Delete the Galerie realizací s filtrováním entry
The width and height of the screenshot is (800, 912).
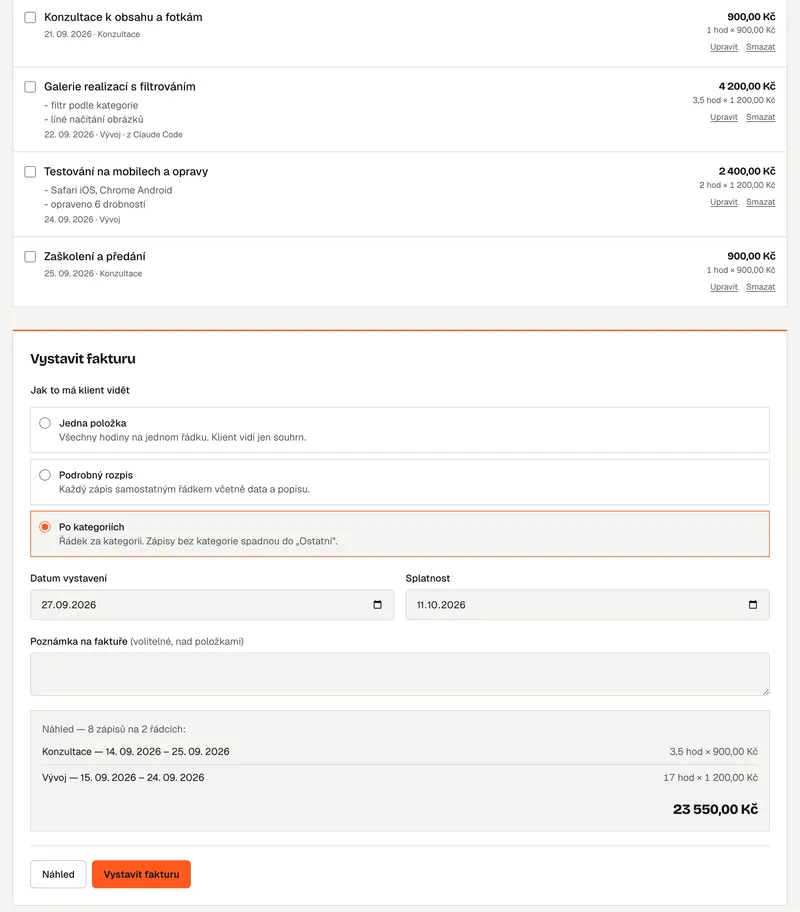click(760, 117)
